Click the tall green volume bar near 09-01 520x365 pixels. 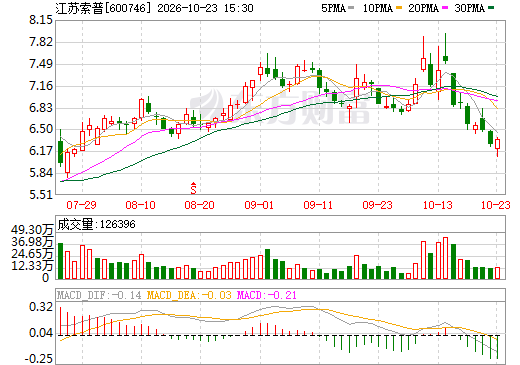[x=267, y=264]
